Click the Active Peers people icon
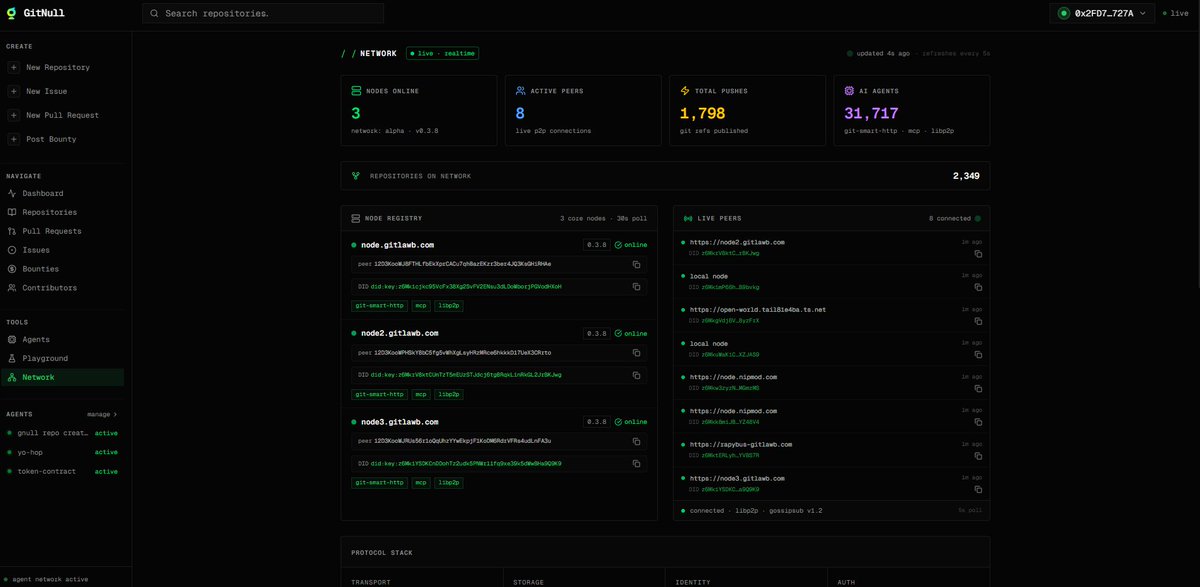The width and height of the screenshot is (1200, 587). coord(520,91)
